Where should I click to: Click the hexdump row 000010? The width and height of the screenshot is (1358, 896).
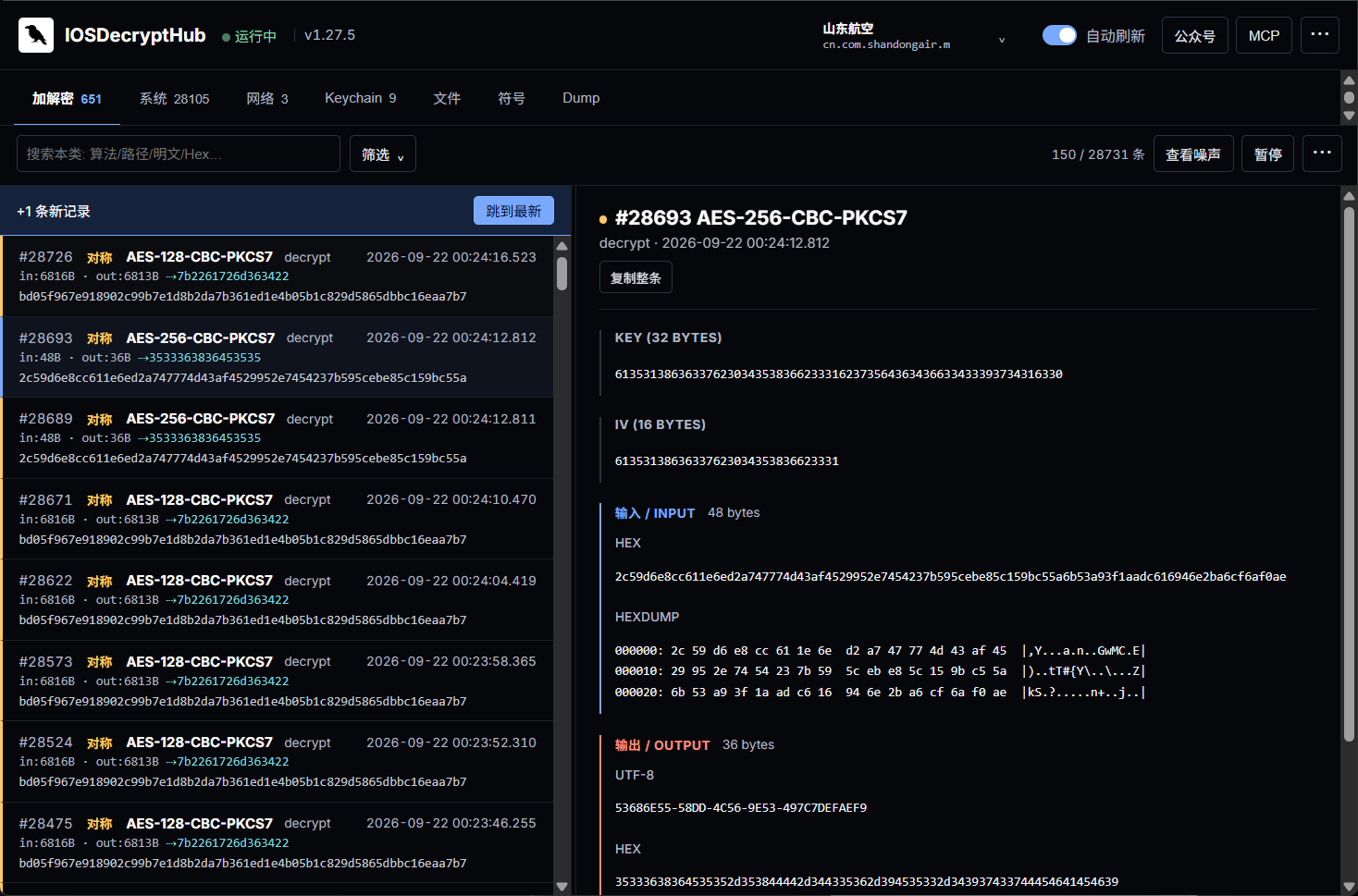(880, 671)
